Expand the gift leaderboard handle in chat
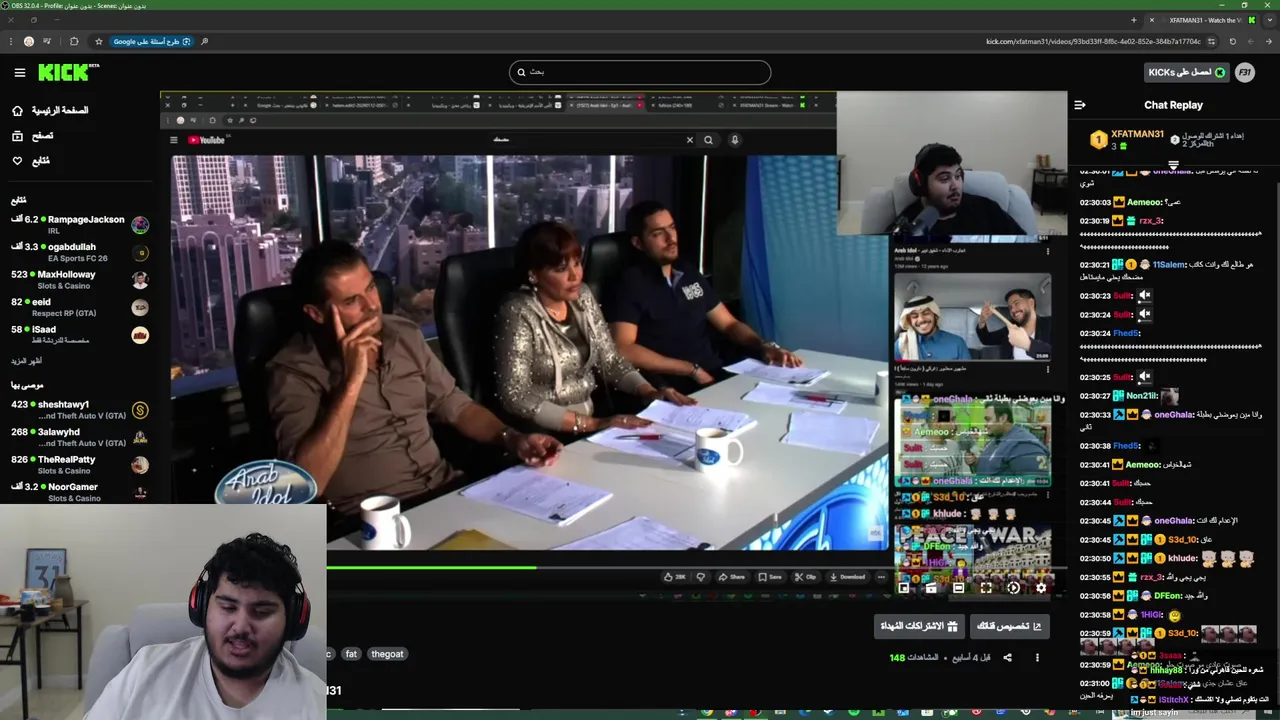The image size is (1280, 720). point(1173,165)
